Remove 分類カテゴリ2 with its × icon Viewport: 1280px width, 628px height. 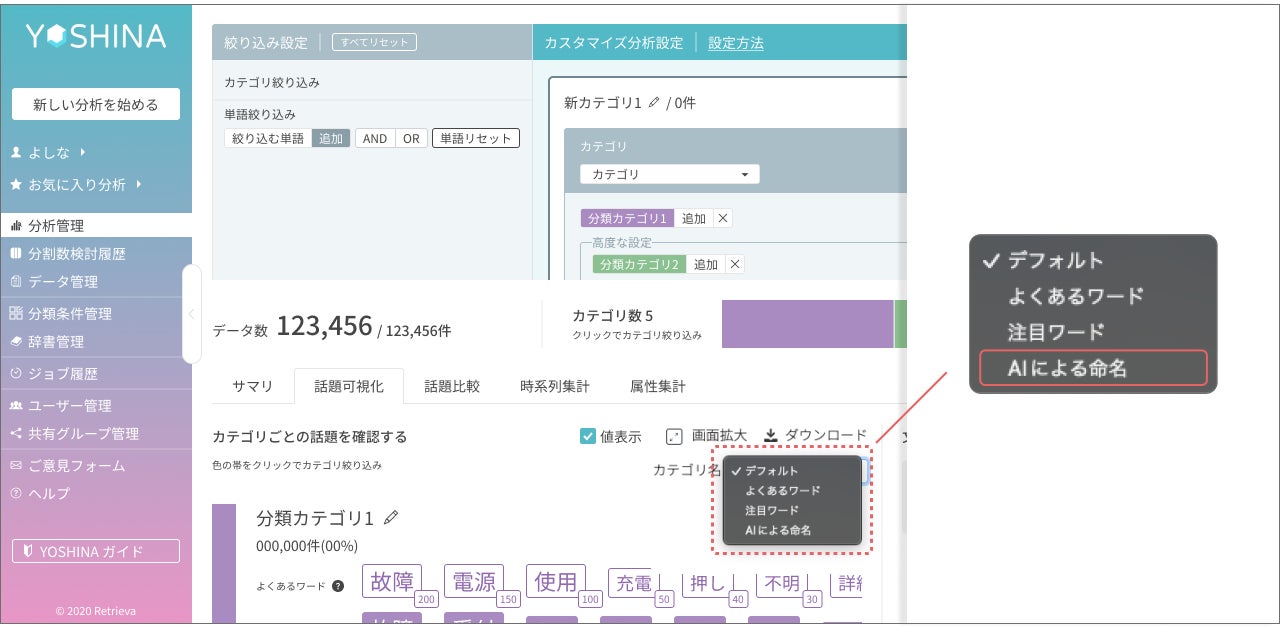(735, 264)
